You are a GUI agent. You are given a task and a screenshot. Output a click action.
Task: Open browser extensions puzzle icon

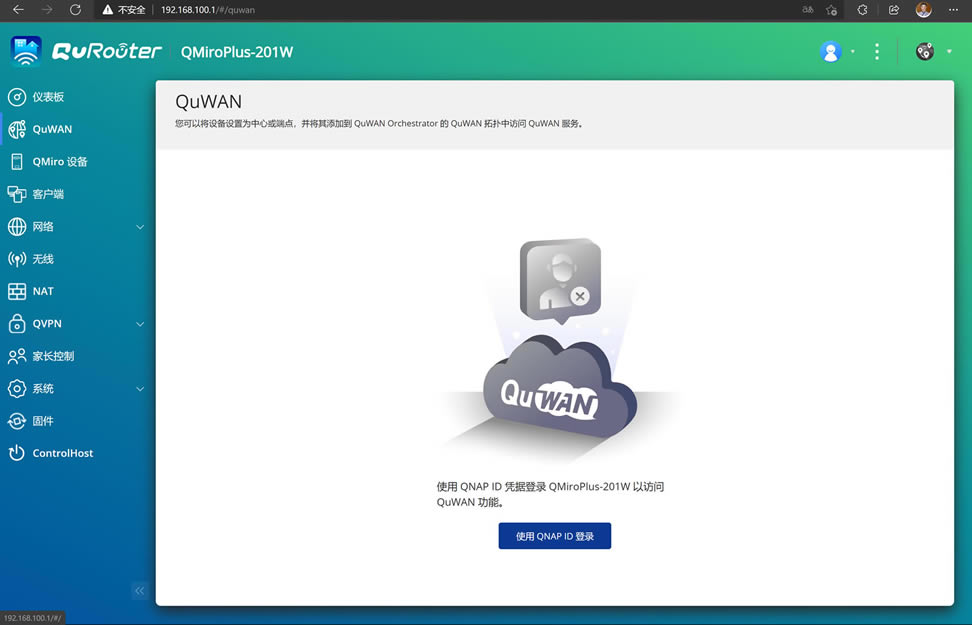[x=862, y=9]
